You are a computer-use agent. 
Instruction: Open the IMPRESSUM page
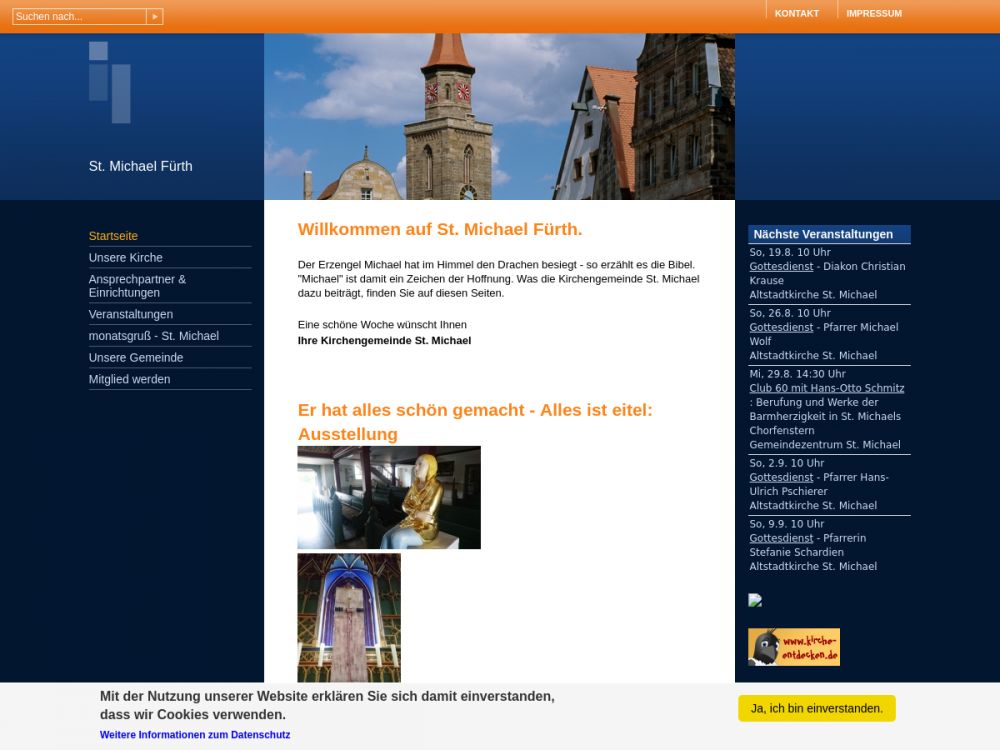pyautogui.click(x=873, y=14)
